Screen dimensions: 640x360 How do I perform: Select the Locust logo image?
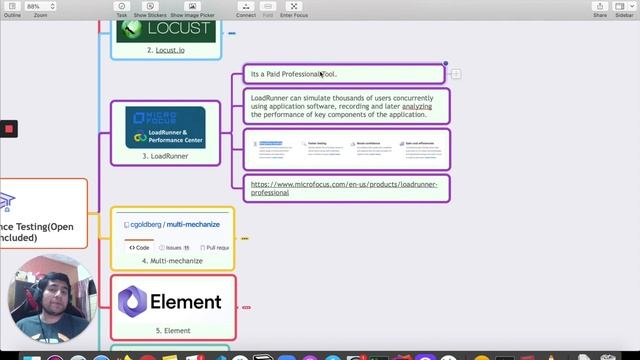point(166,31)
